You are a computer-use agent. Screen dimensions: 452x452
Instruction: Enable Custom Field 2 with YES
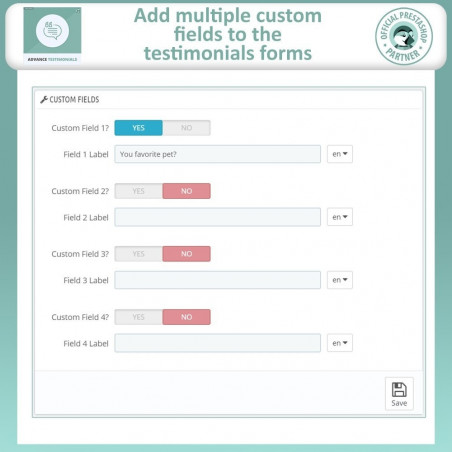point(139,191)
